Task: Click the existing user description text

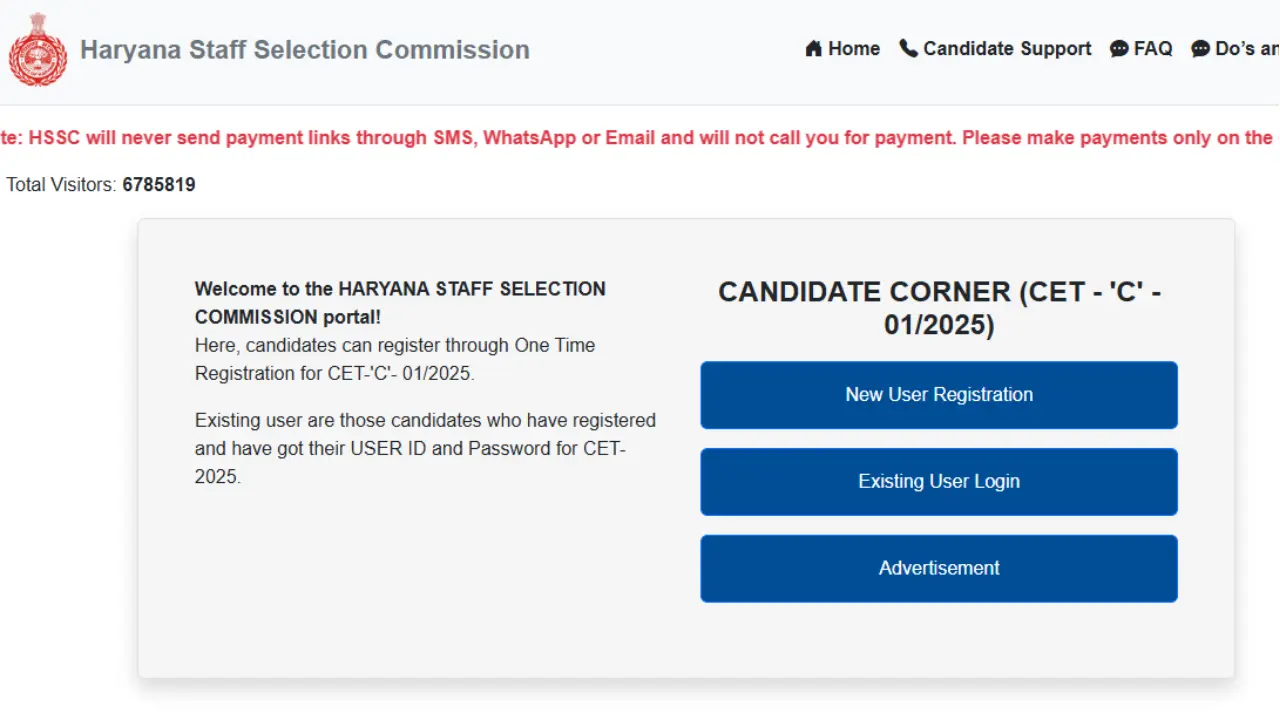Action: [x=424, y=448]
